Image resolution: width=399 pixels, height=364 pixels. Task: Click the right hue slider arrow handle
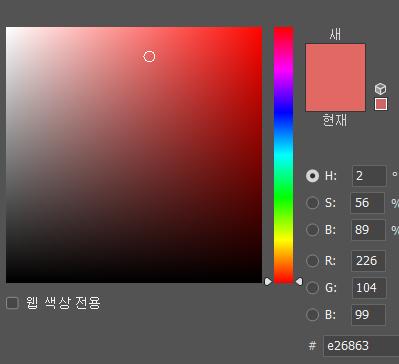299,282
